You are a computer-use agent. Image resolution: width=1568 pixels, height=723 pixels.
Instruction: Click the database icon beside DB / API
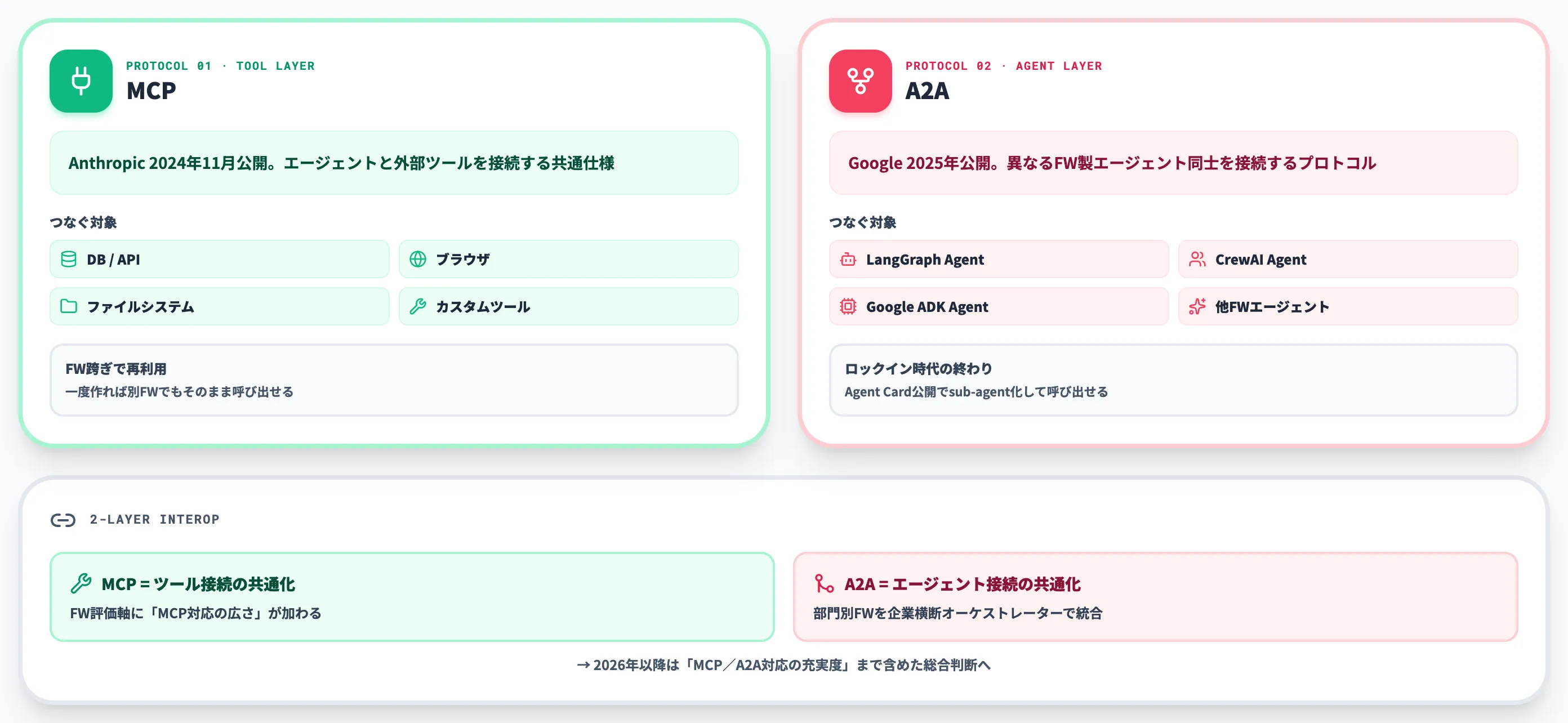[x=69, y=259]
